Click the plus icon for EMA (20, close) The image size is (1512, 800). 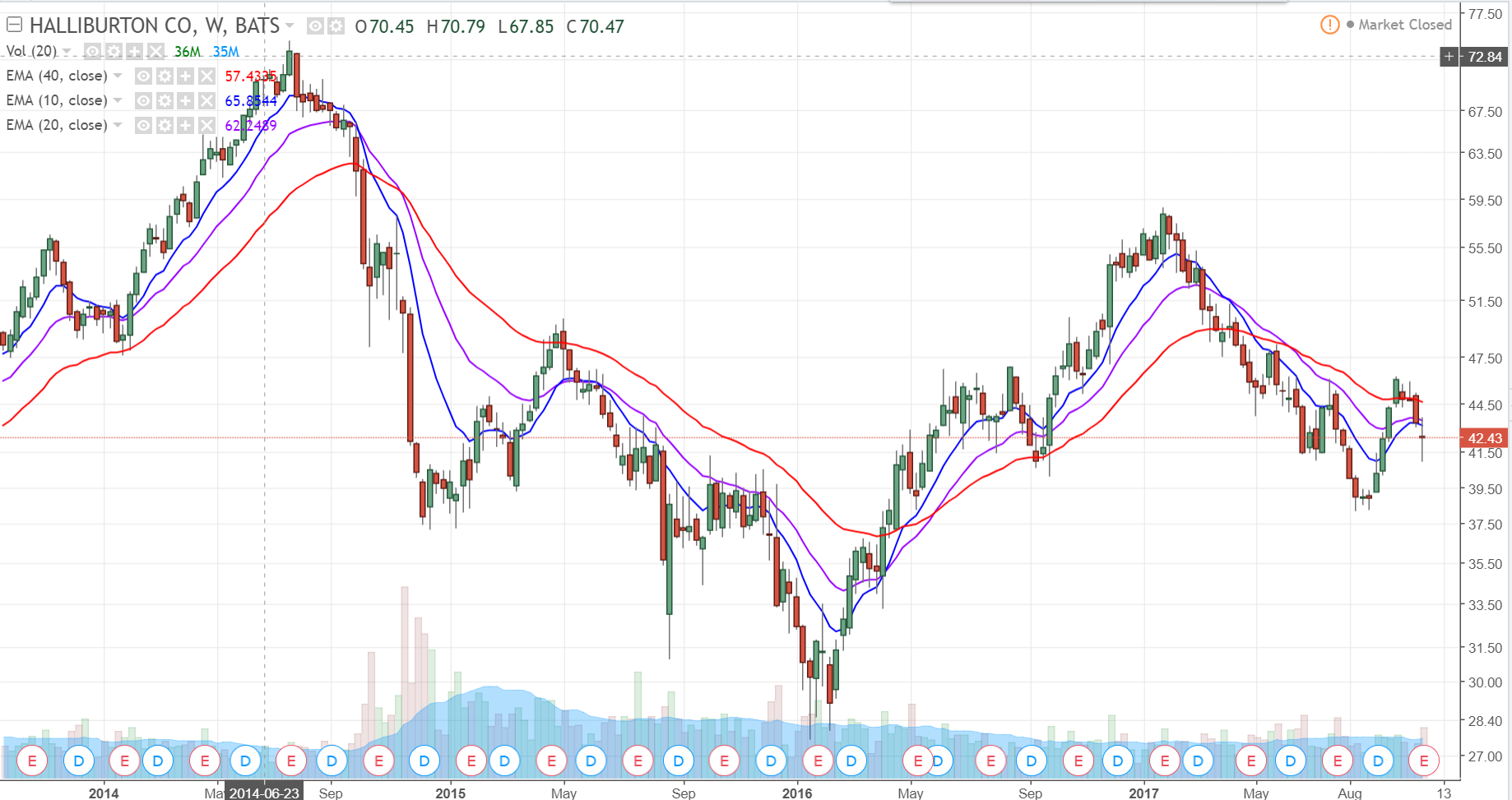[x=185, y=126]
